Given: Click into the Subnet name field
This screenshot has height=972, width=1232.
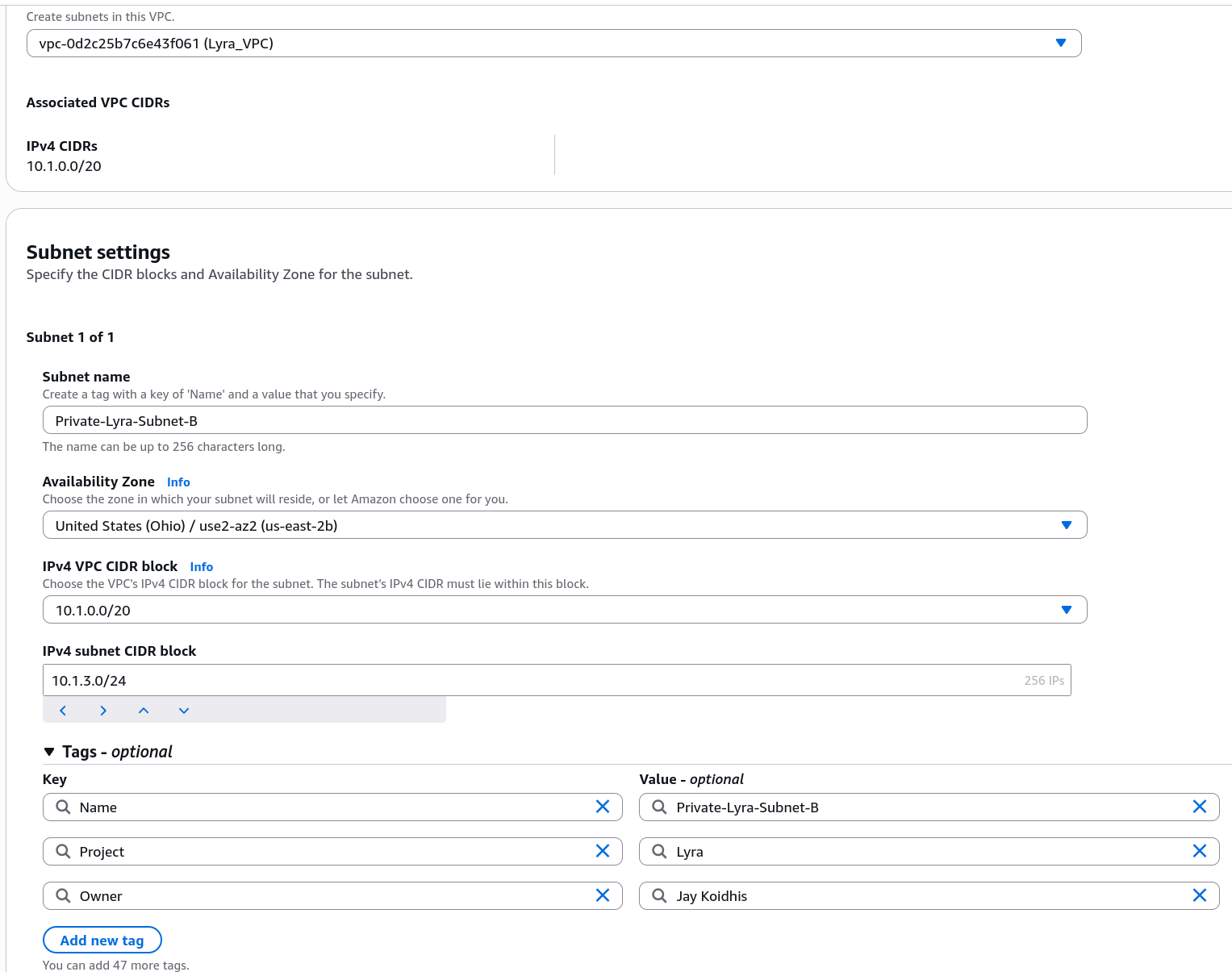Looking at the screenshot, I should click(x=564, y=420).
